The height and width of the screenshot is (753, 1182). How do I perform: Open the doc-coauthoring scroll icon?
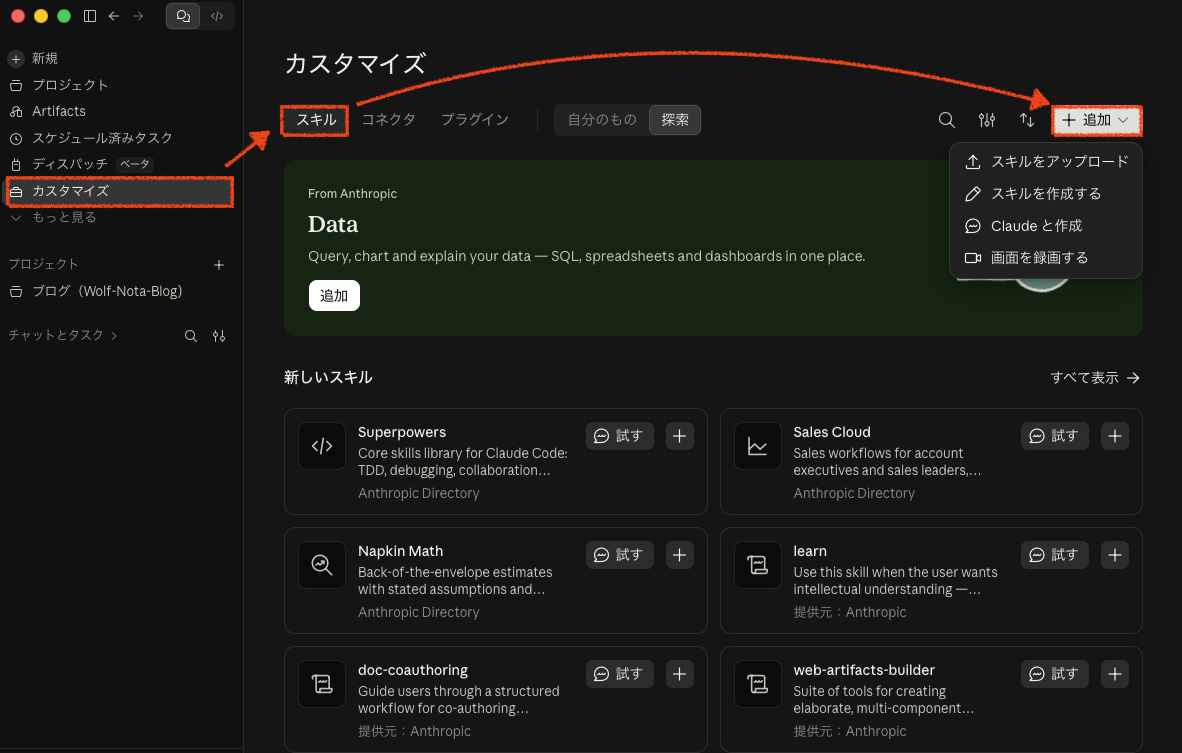tap(322, 684)
